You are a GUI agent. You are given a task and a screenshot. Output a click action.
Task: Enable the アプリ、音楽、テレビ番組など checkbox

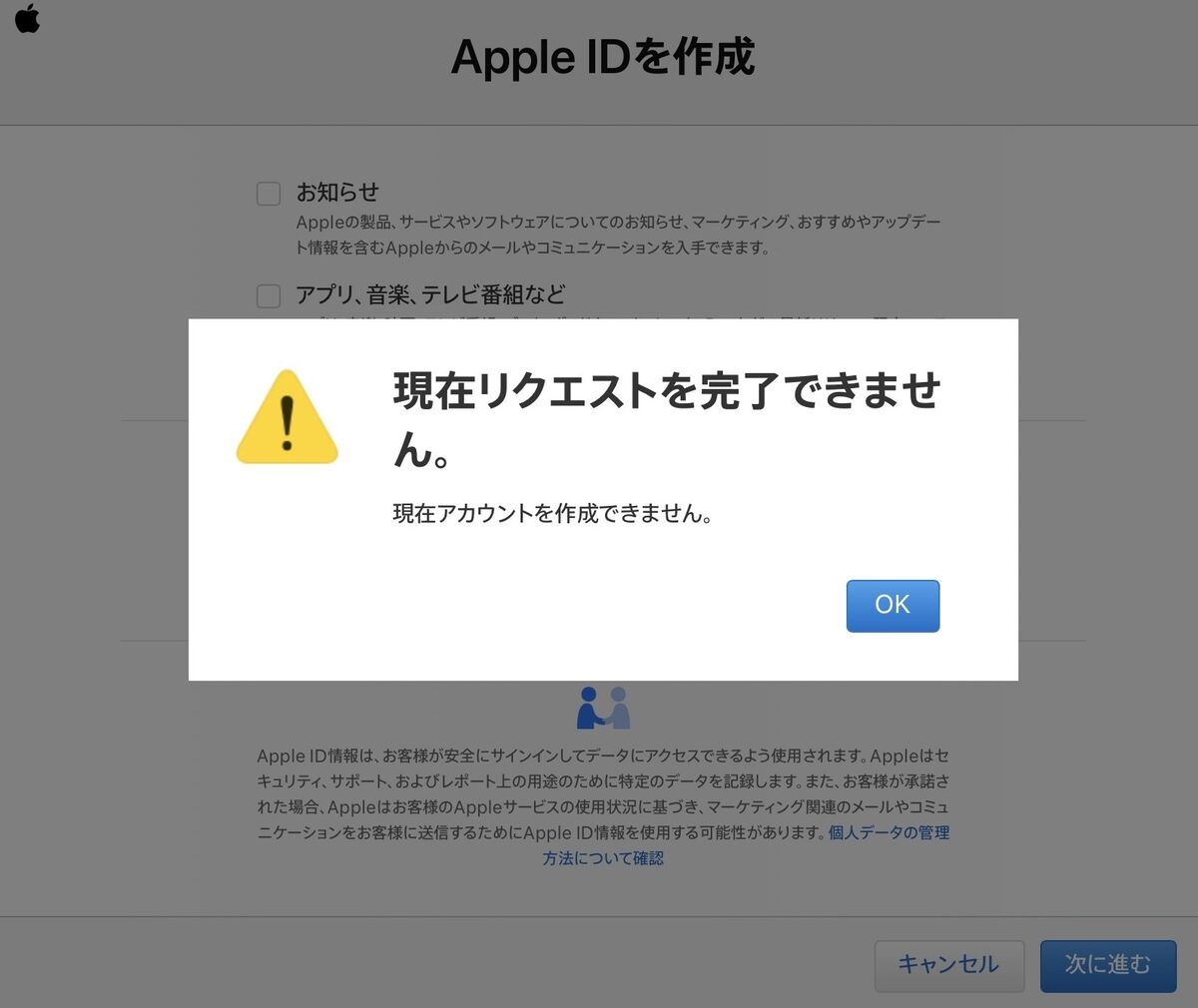(269, 296)
